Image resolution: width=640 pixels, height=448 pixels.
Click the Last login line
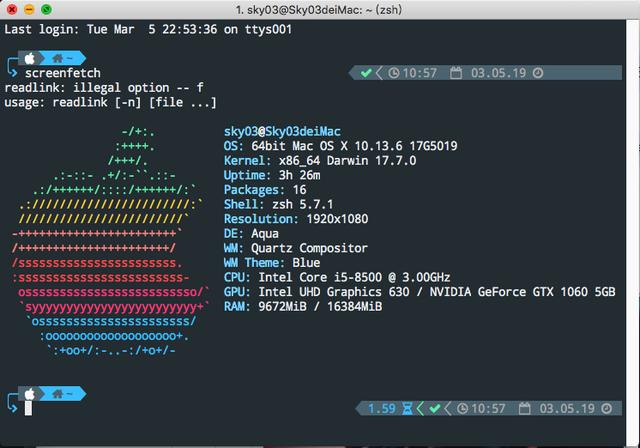point(148,29)
